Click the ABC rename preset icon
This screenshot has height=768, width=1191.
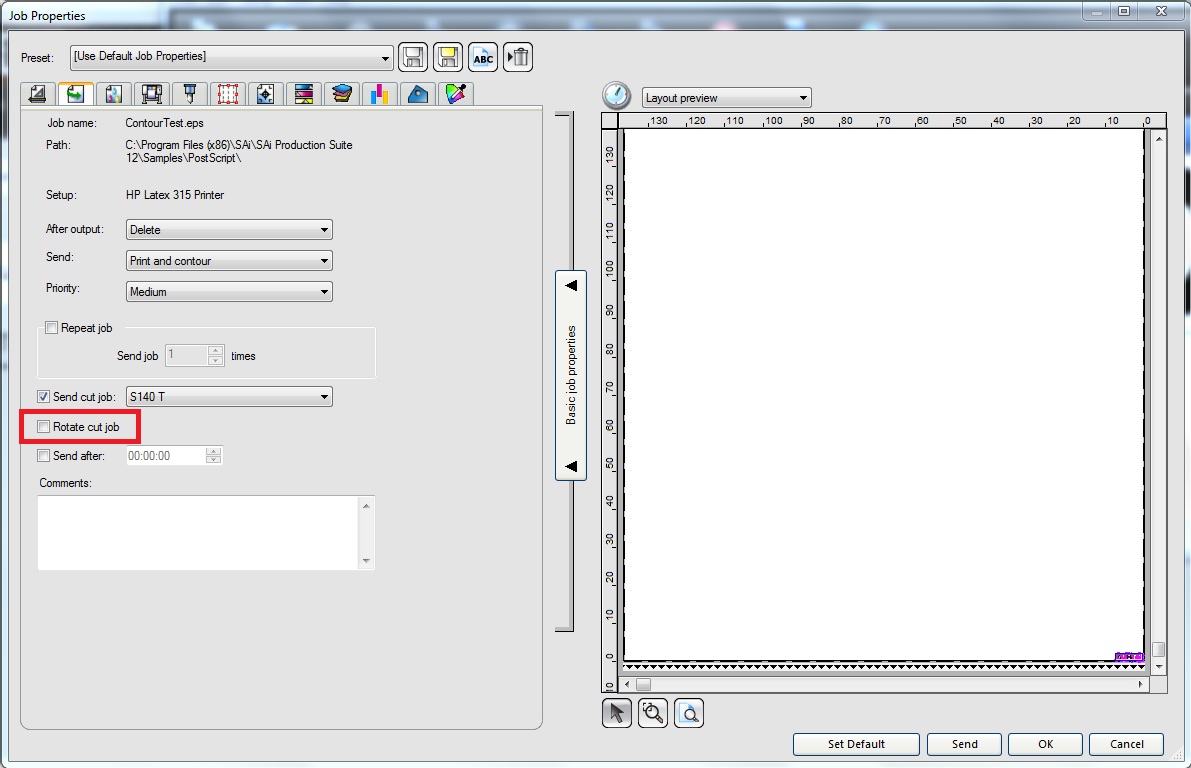pyautogui.click(x=483, y=57)
